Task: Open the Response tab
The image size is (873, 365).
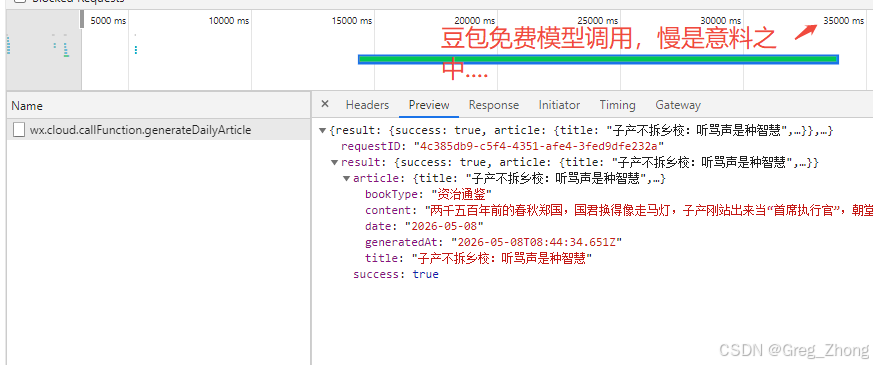Action: click(493, 105)
